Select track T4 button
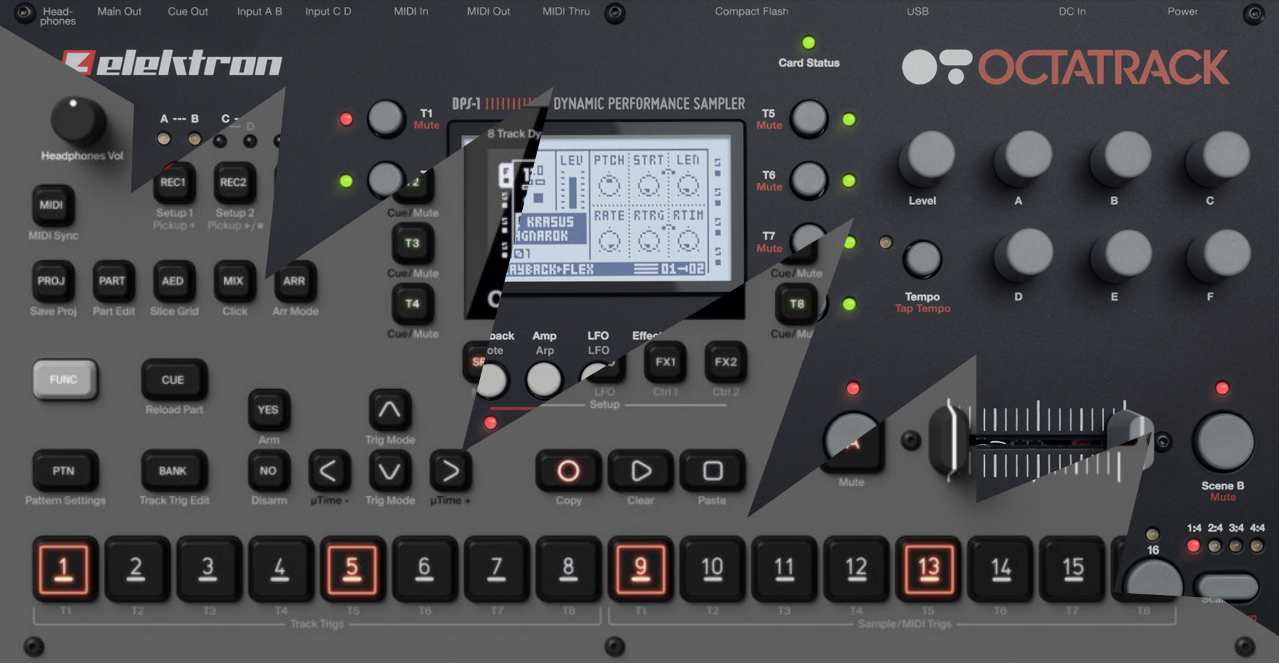 pyautogui.click(x=412, y=303)
